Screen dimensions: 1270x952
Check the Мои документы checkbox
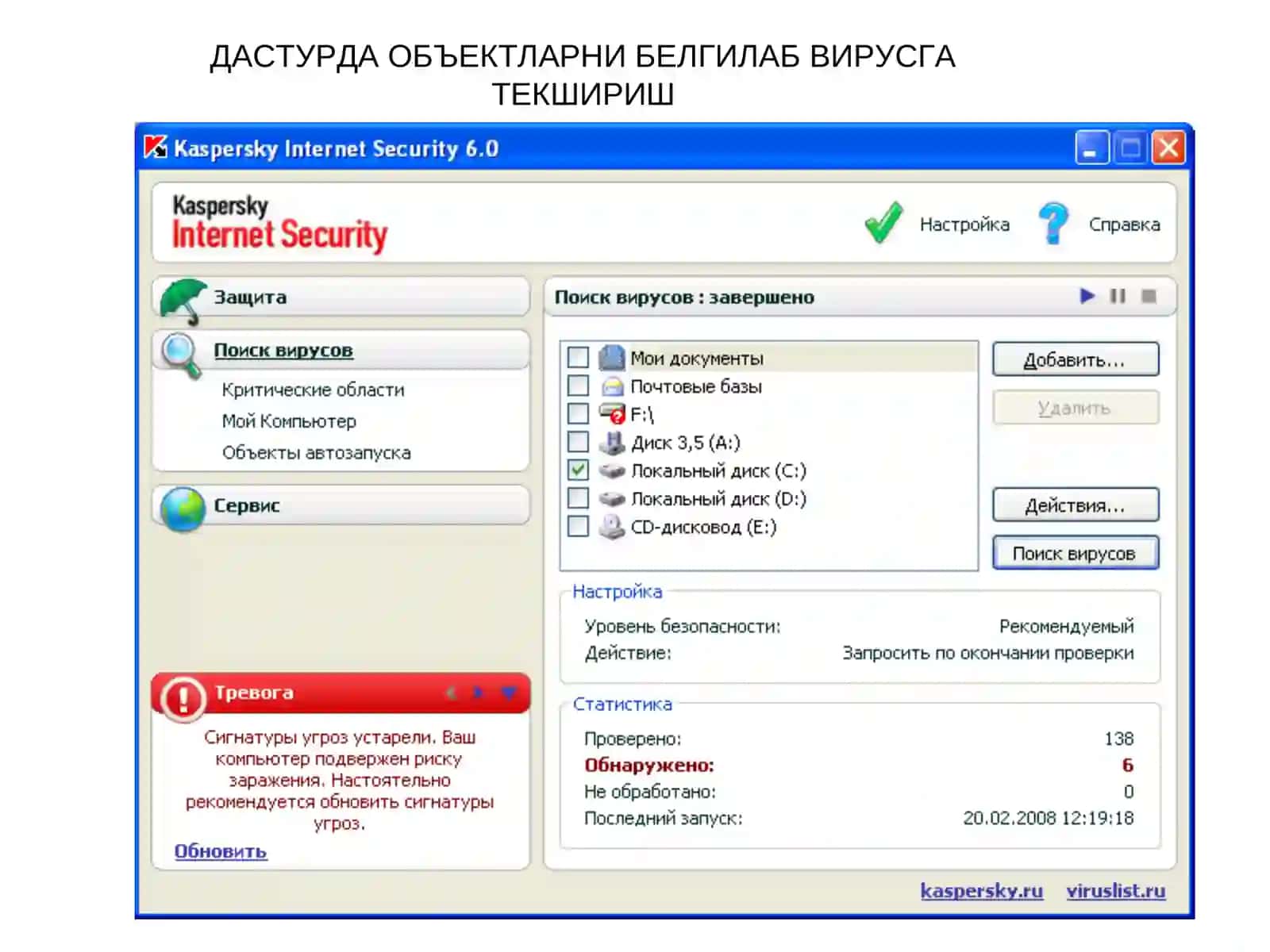click(578, 357)
